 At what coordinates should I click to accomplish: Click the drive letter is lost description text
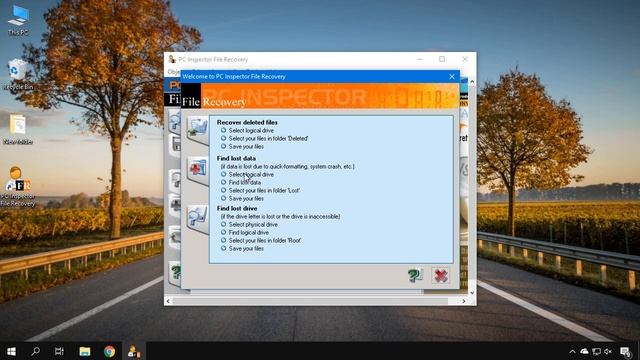coord(280,216)
